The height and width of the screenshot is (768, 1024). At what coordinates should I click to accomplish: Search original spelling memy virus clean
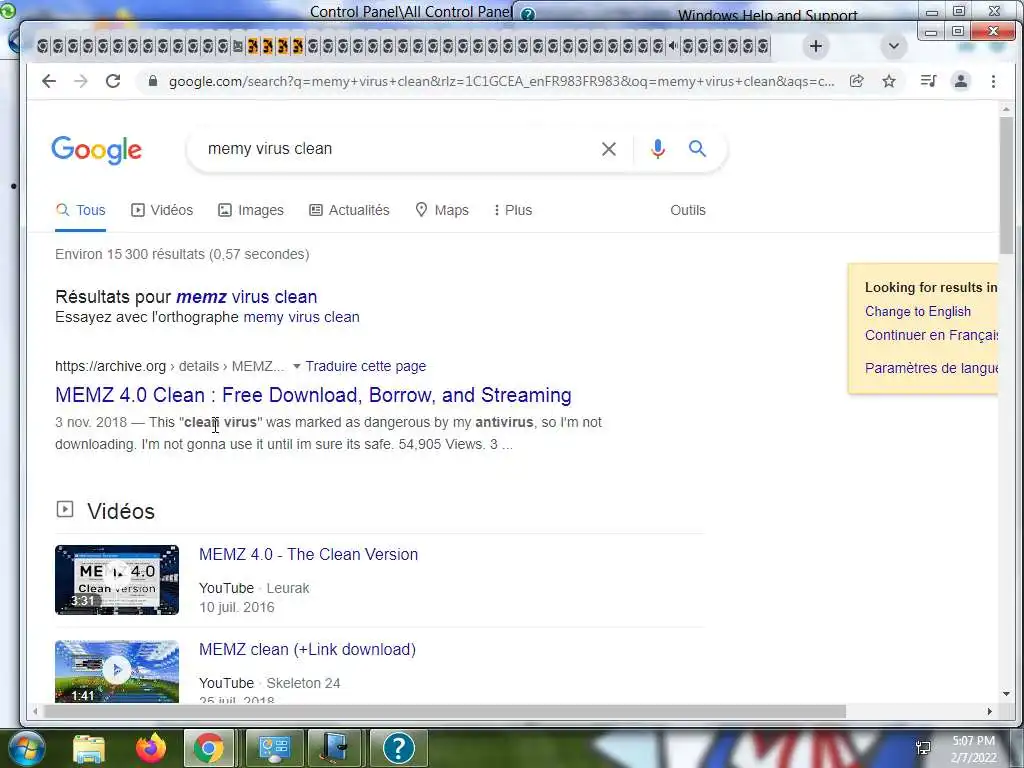tap(301, 317)
